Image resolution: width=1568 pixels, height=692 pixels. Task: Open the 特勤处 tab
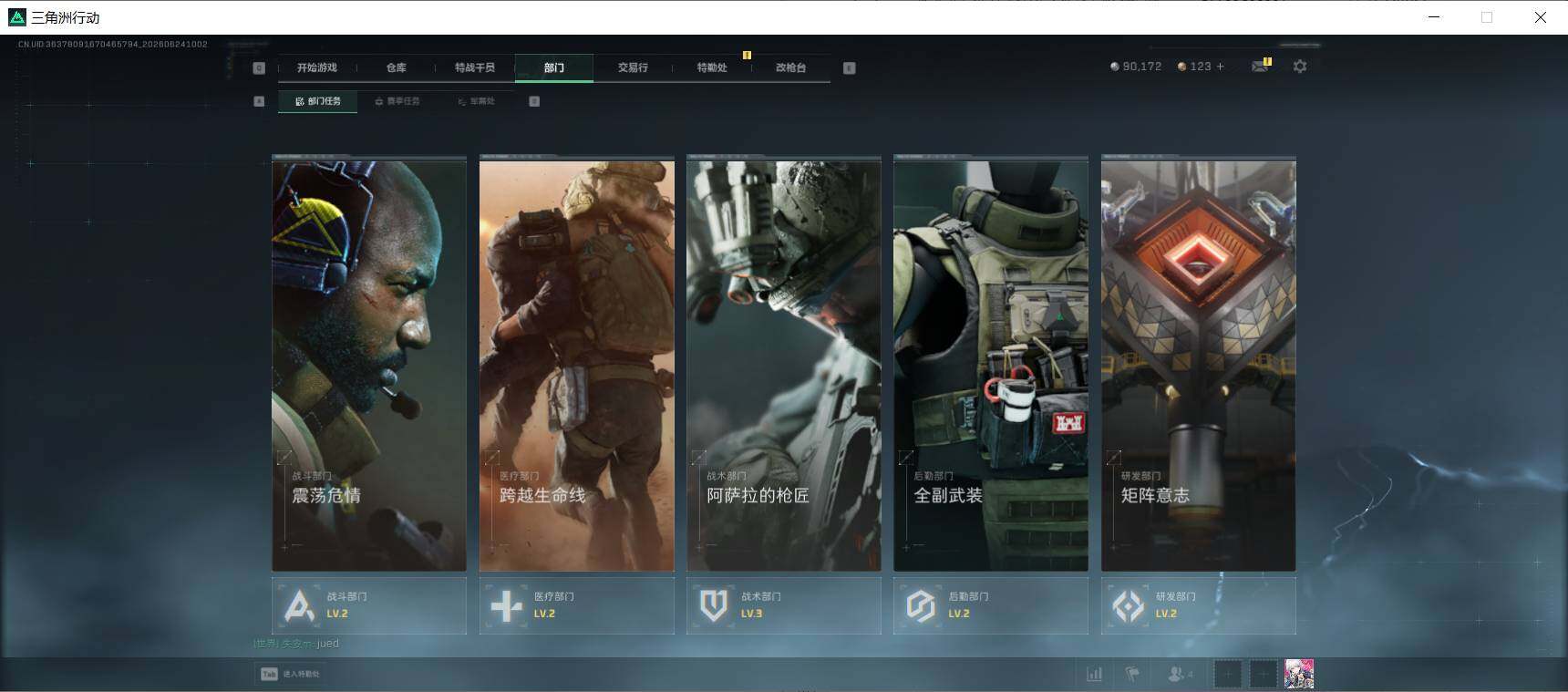tap(712, 67)
